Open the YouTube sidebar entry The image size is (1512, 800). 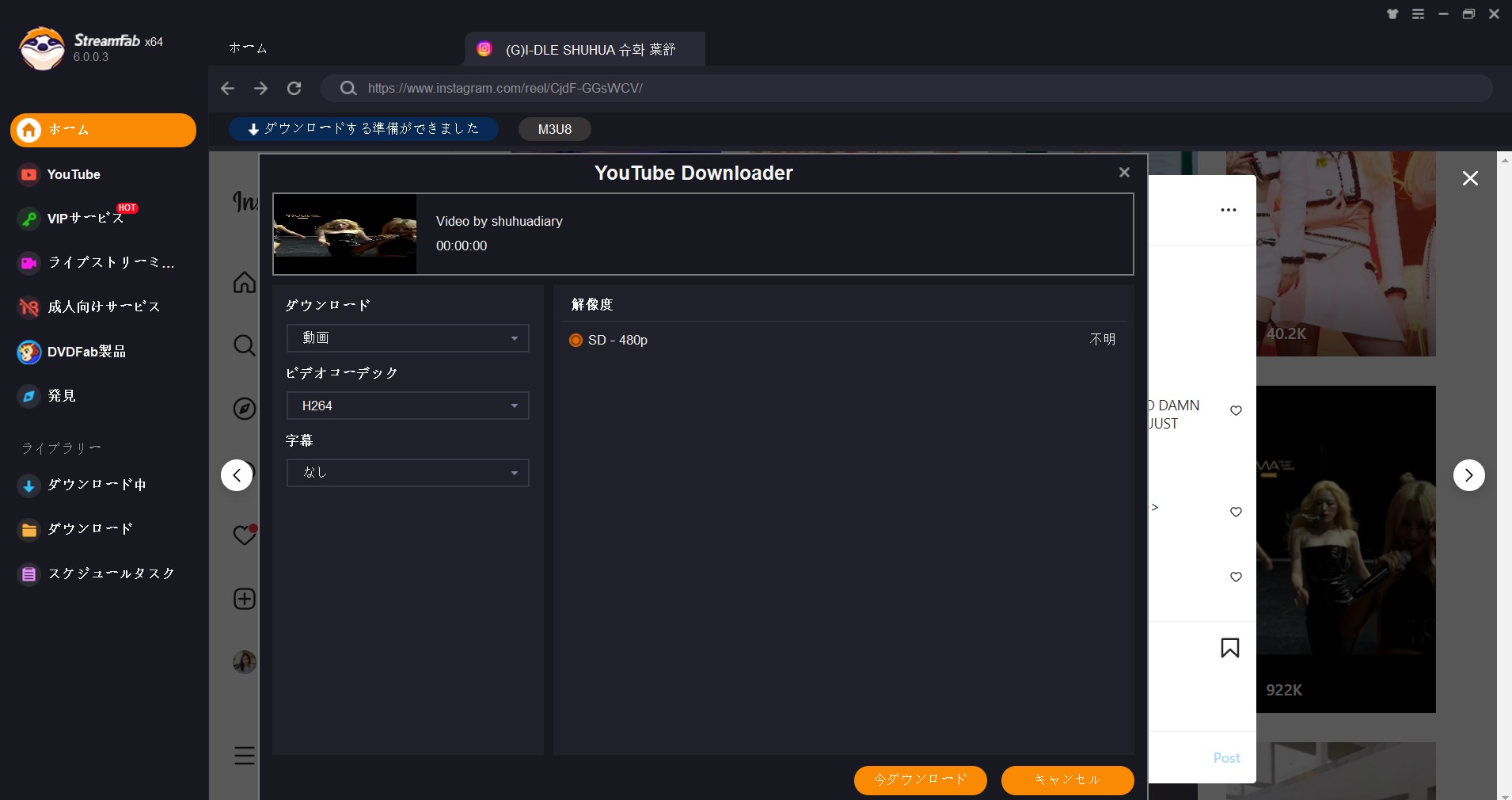pyautogui.click(x=73, y=174)
